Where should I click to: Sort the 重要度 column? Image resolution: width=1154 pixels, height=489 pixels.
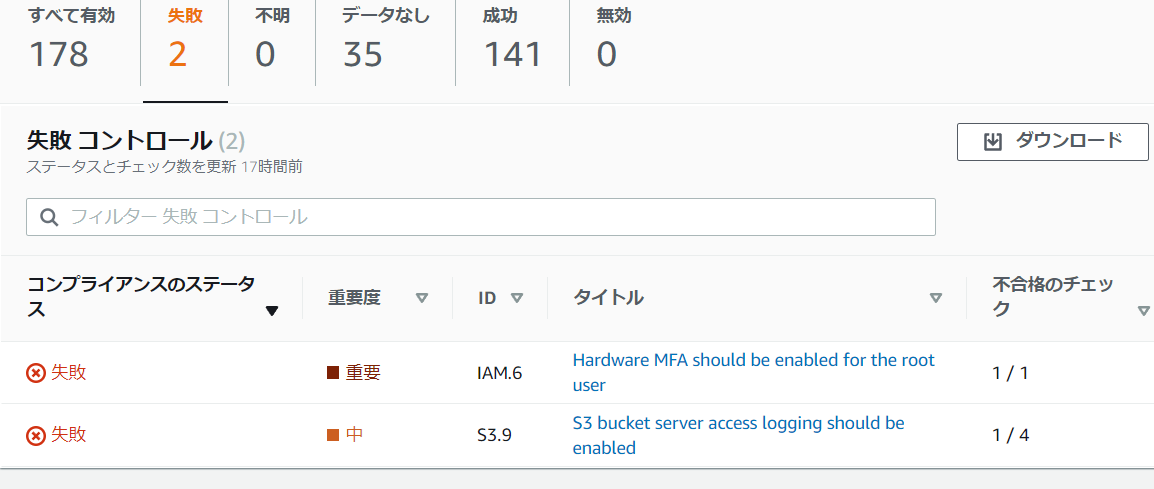(422, 298)
